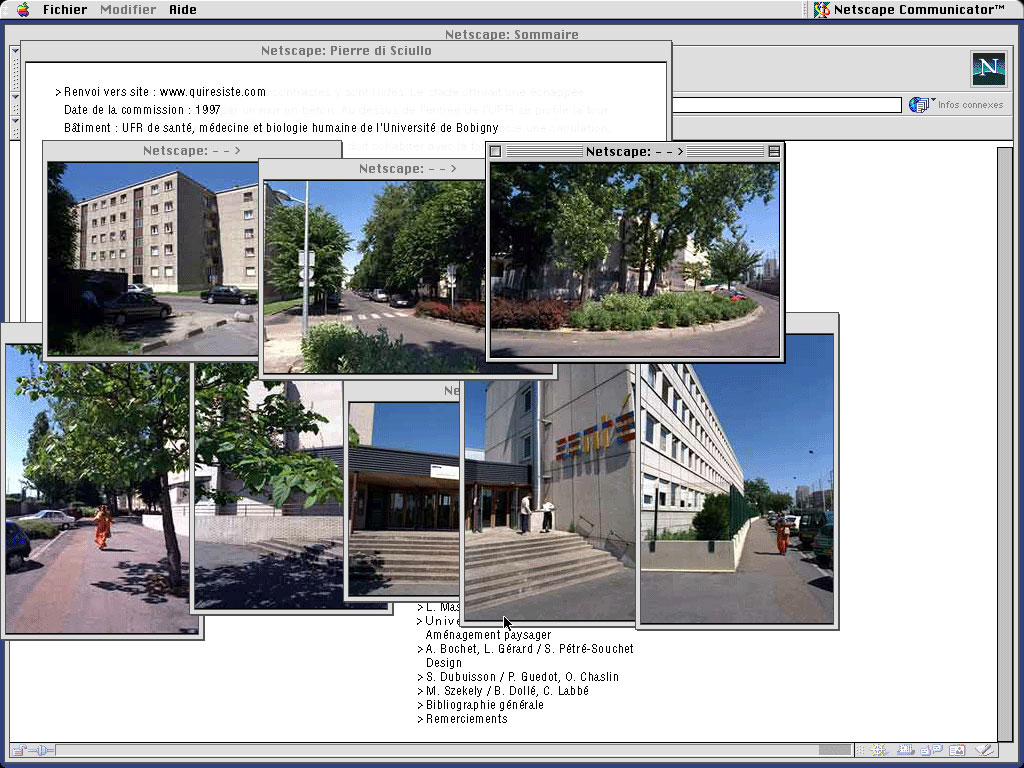1024x768 pixels.
Task: Click the Netscape N logo animation
Action: click(x=988, y=68)
